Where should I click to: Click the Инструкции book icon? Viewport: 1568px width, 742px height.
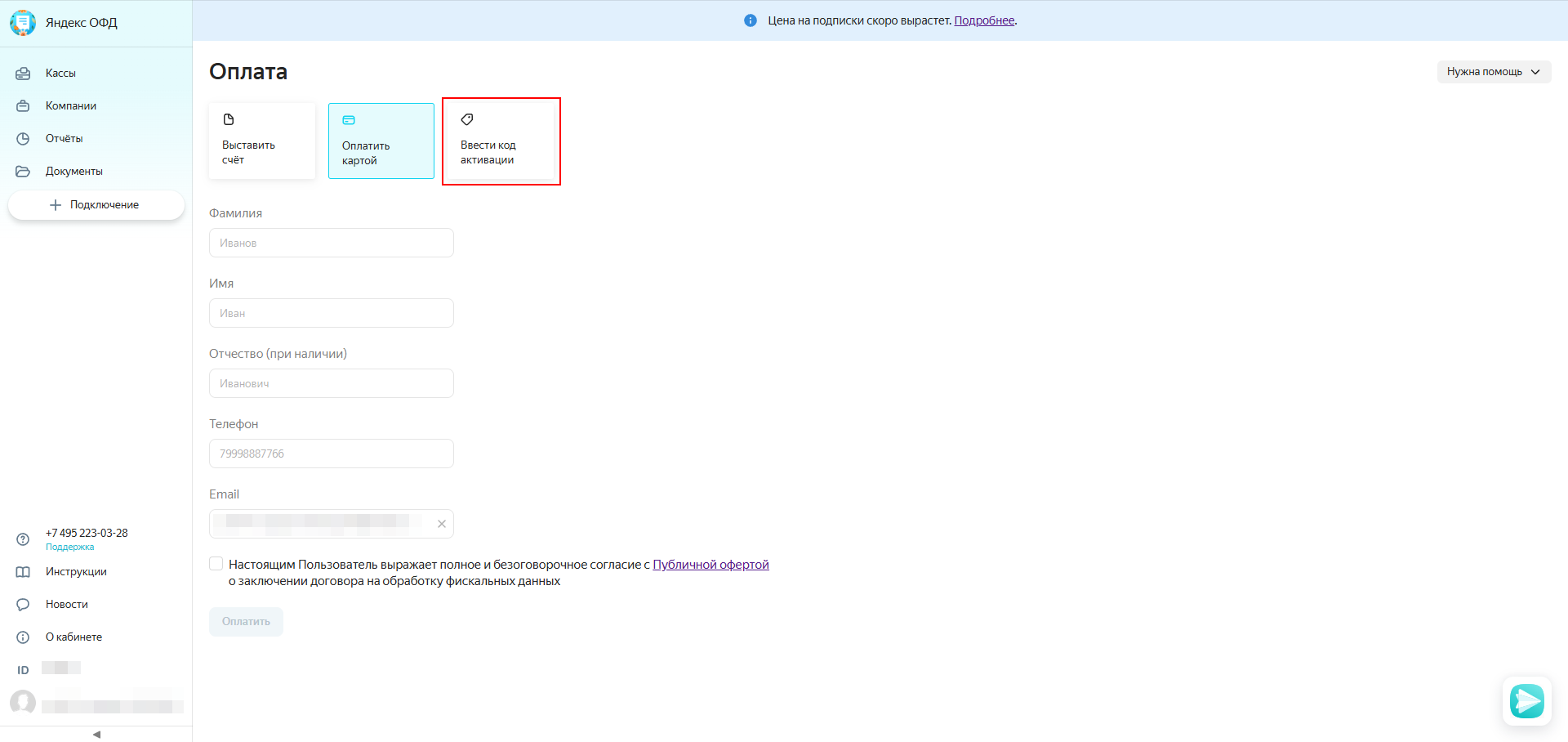(23, 572)
